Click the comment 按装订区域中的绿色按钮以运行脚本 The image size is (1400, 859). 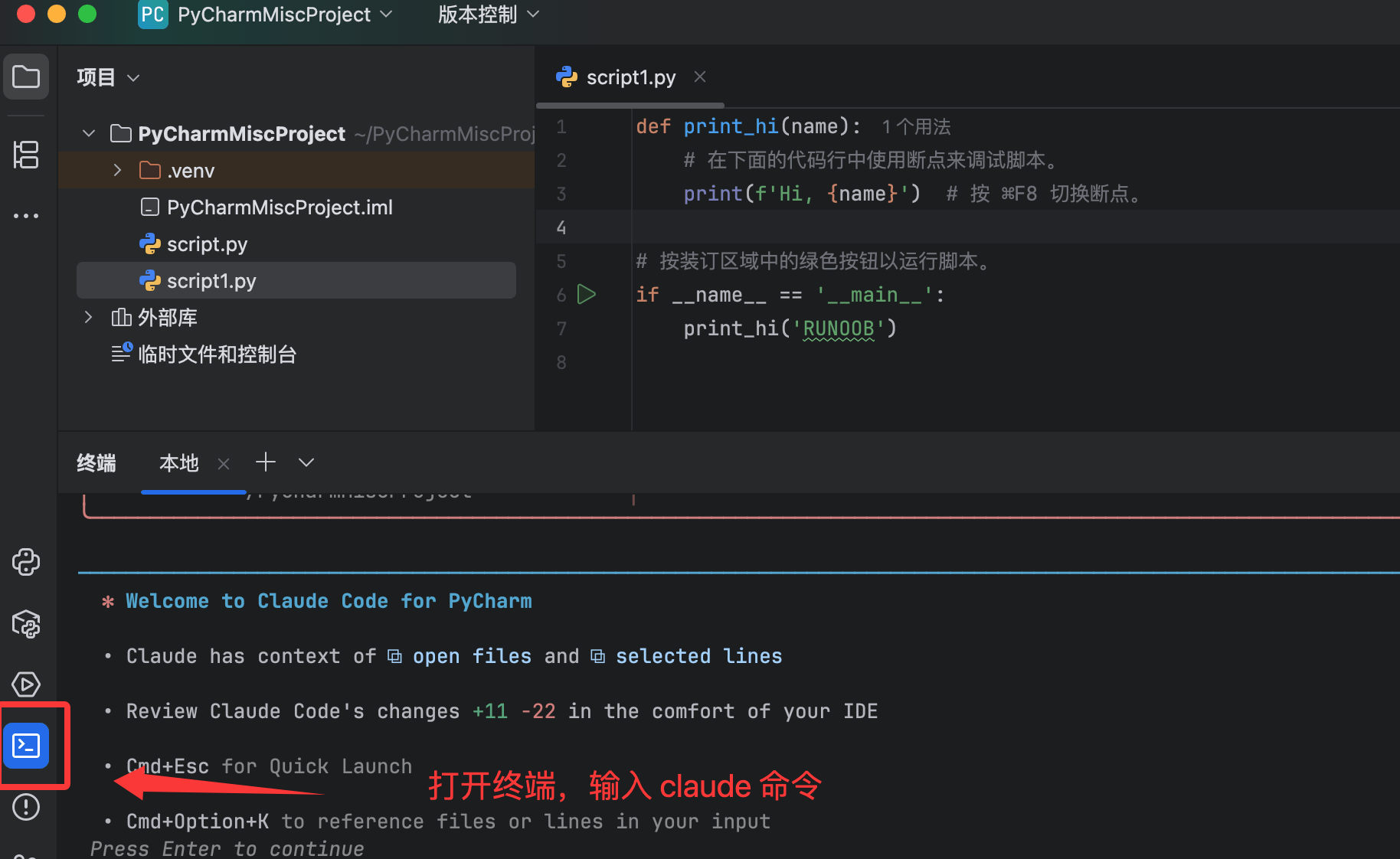coord(814,261)
